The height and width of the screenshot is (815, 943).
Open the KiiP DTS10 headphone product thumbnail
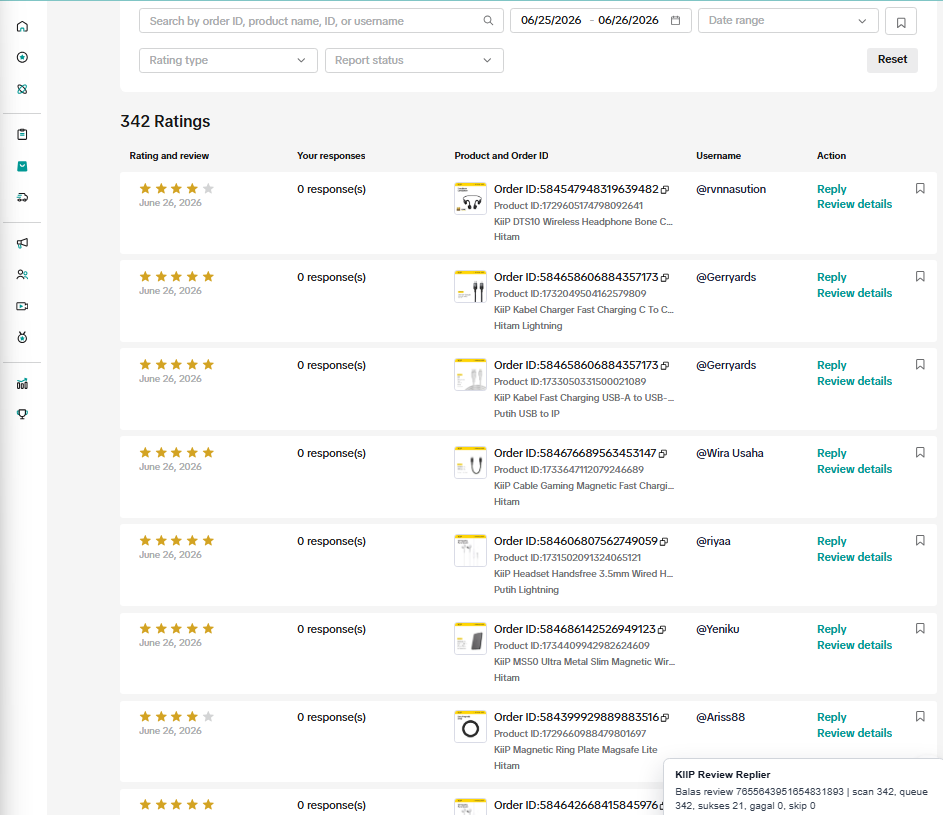pyautogui.click(x=470, y=198)
